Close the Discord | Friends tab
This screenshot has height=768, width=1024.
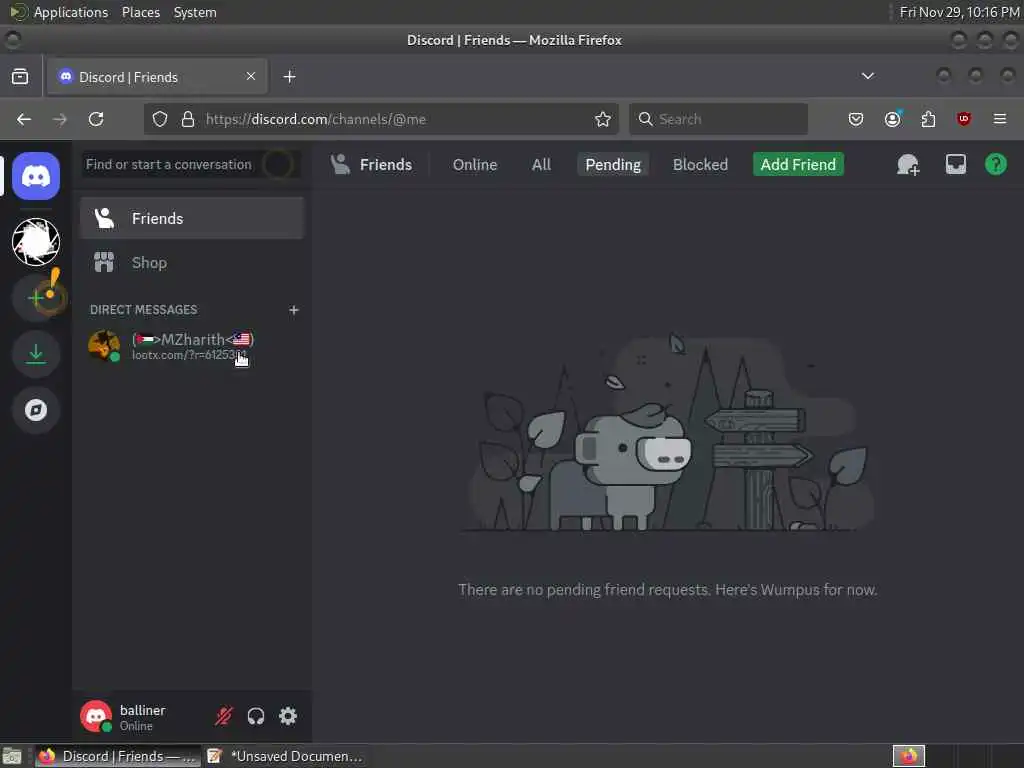click(x=251, y=76)
